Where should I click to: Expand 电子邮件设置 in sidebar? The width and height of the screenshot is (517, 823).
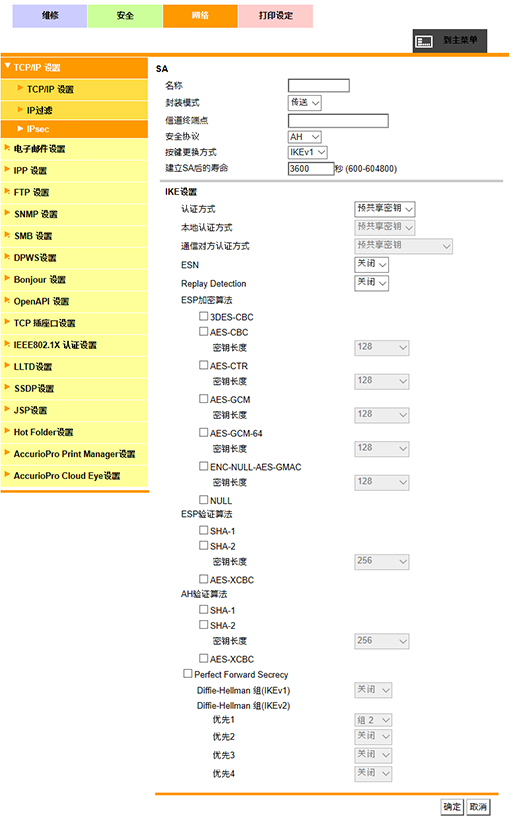point(75,149)
